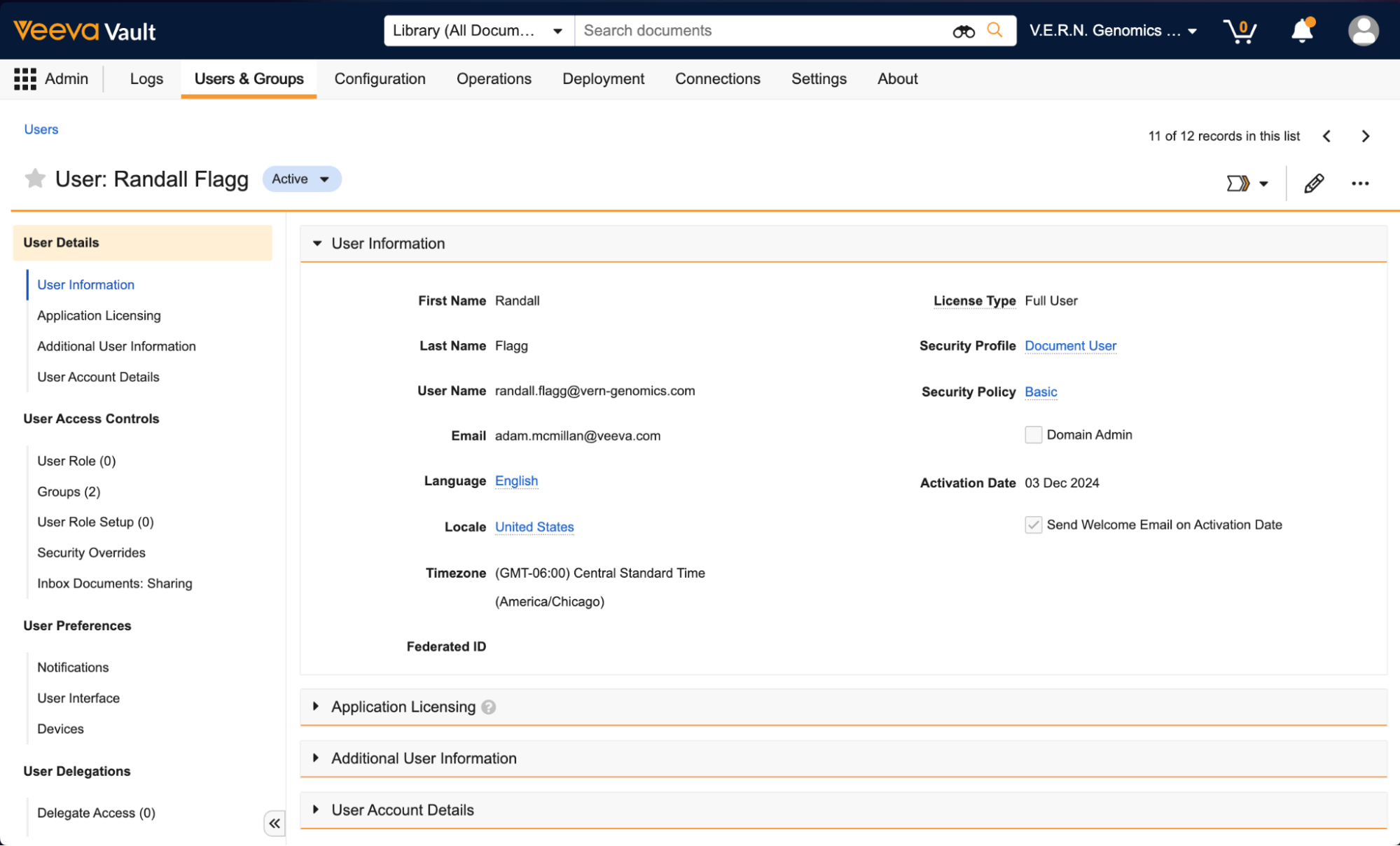Favorite Randall Flagg with the star icon

click(35, 179)
